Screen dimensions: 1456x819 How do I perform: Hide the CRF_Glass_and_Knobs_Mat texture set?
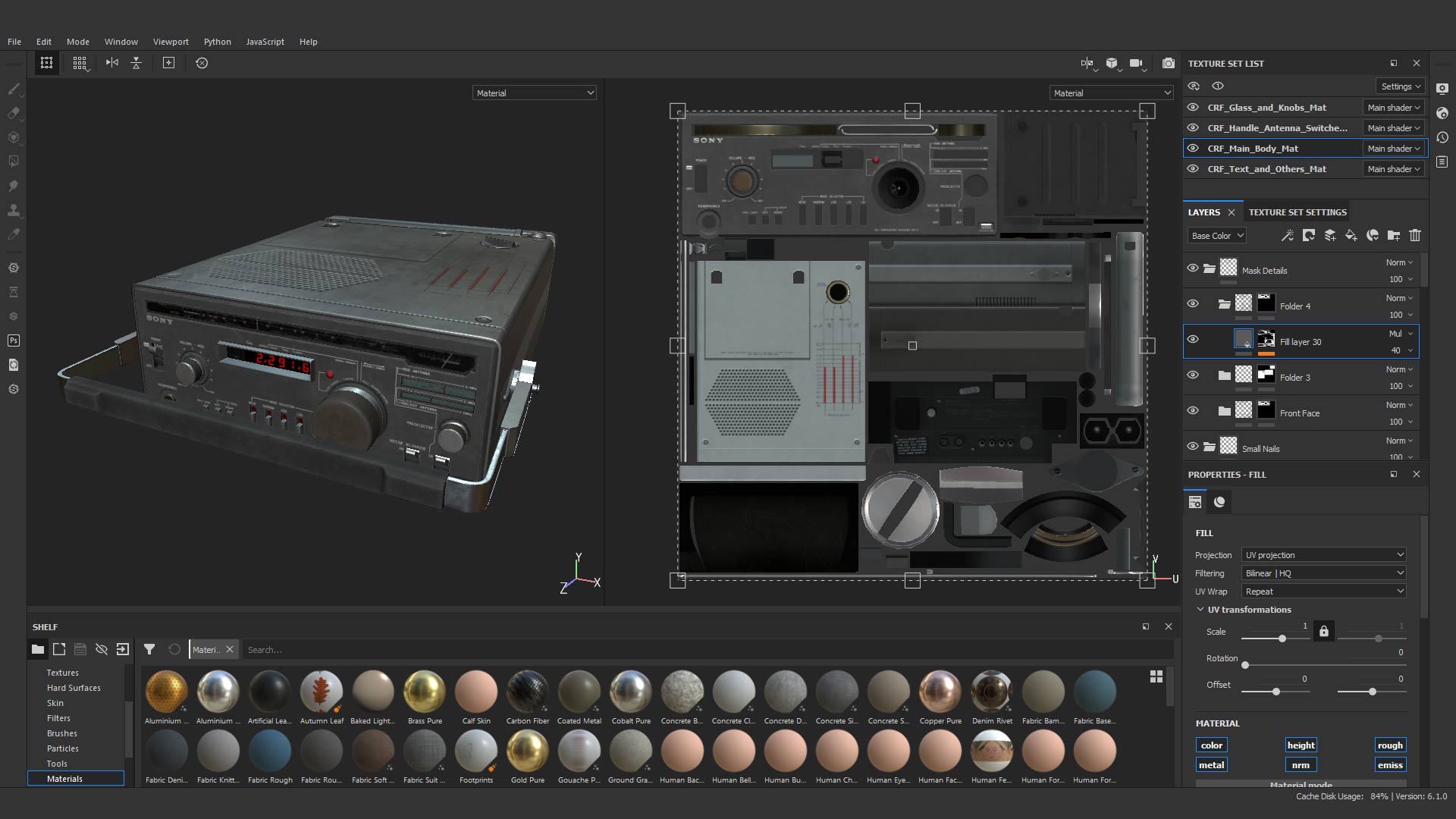pyautogui.click(x=1193, y=108)
